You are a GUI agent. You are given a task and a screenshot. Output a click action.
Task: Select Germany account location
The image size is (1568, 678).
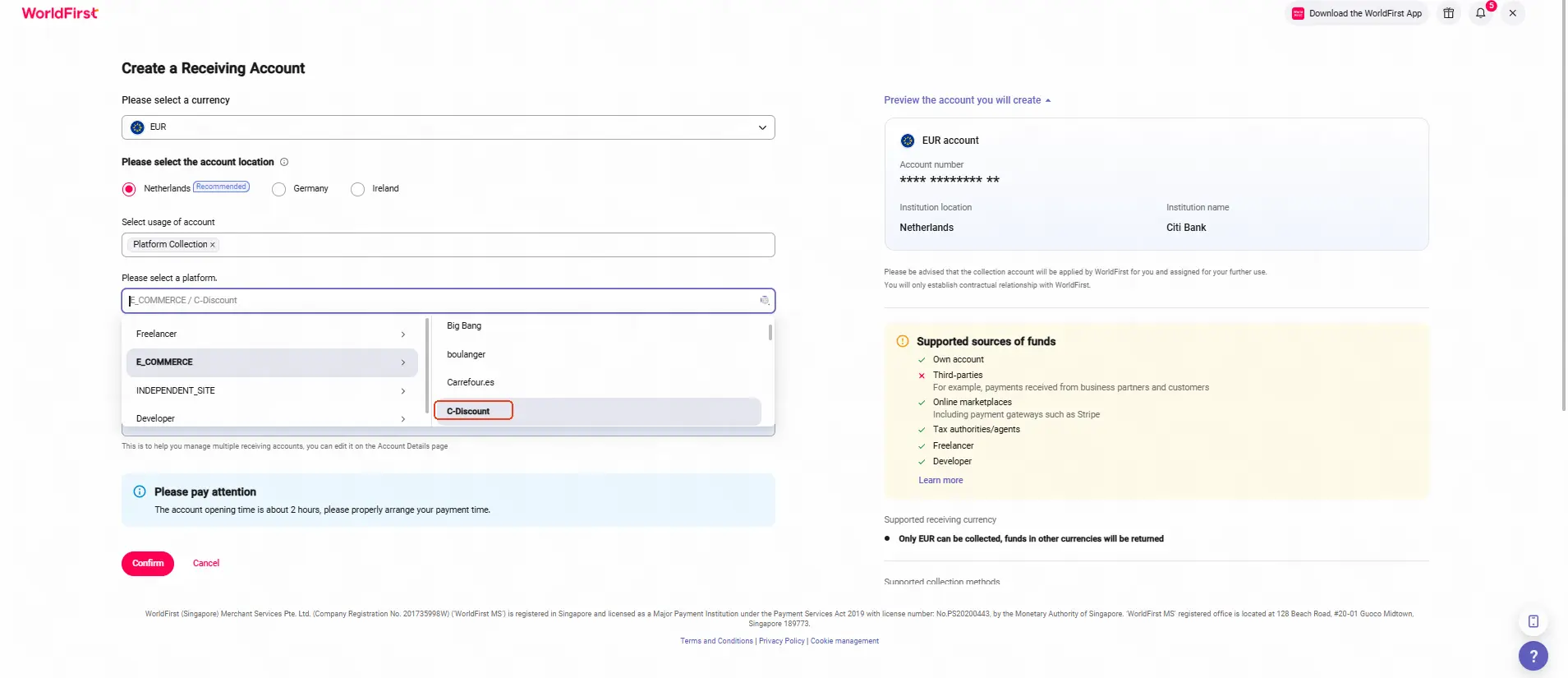click(279, 189)
